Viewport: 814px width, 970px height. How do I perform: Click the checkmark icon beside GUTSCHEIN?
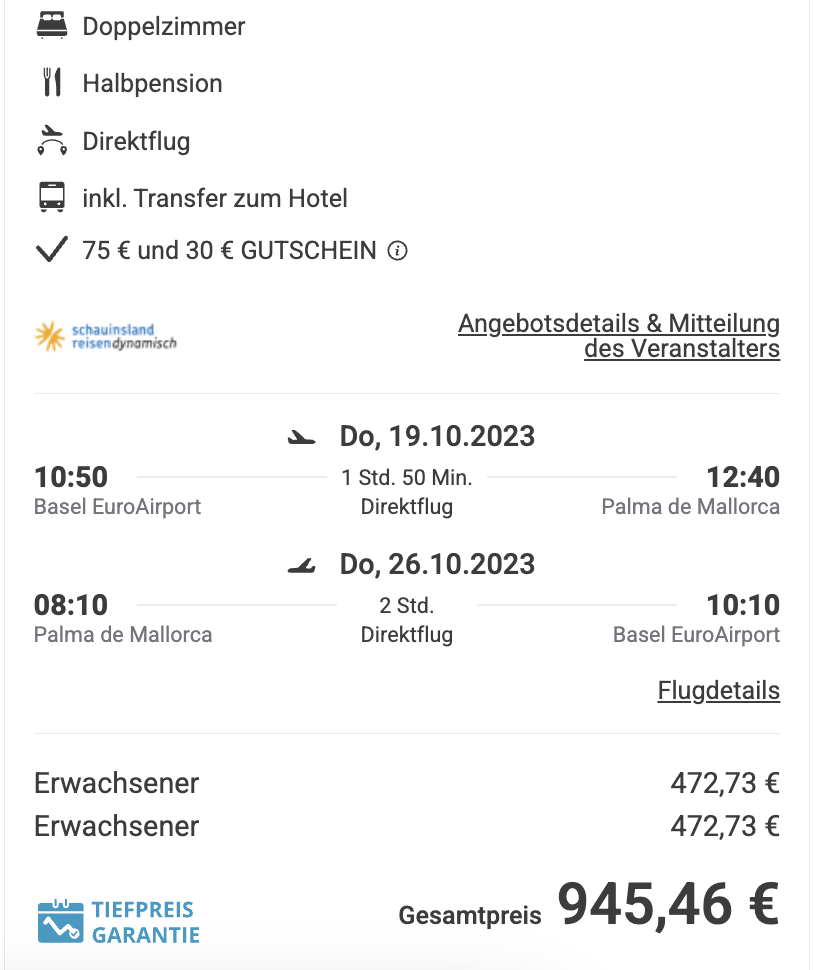click(x=51, y=250)
